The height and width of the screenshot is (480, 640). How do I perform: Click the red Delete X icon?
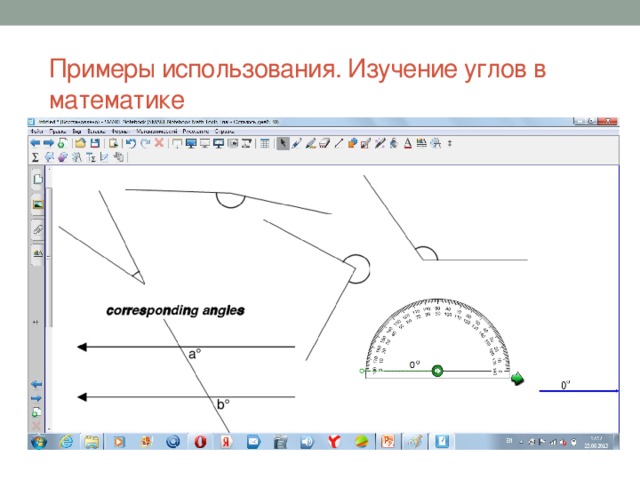(x=160, y=144)
